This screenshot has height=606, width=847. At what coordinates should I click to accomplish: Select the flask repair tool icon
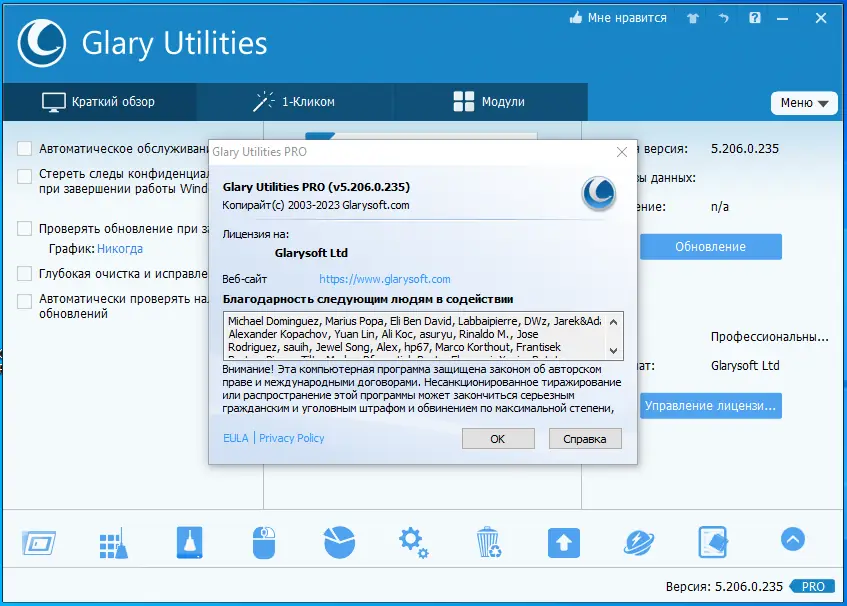coord(188,540)
